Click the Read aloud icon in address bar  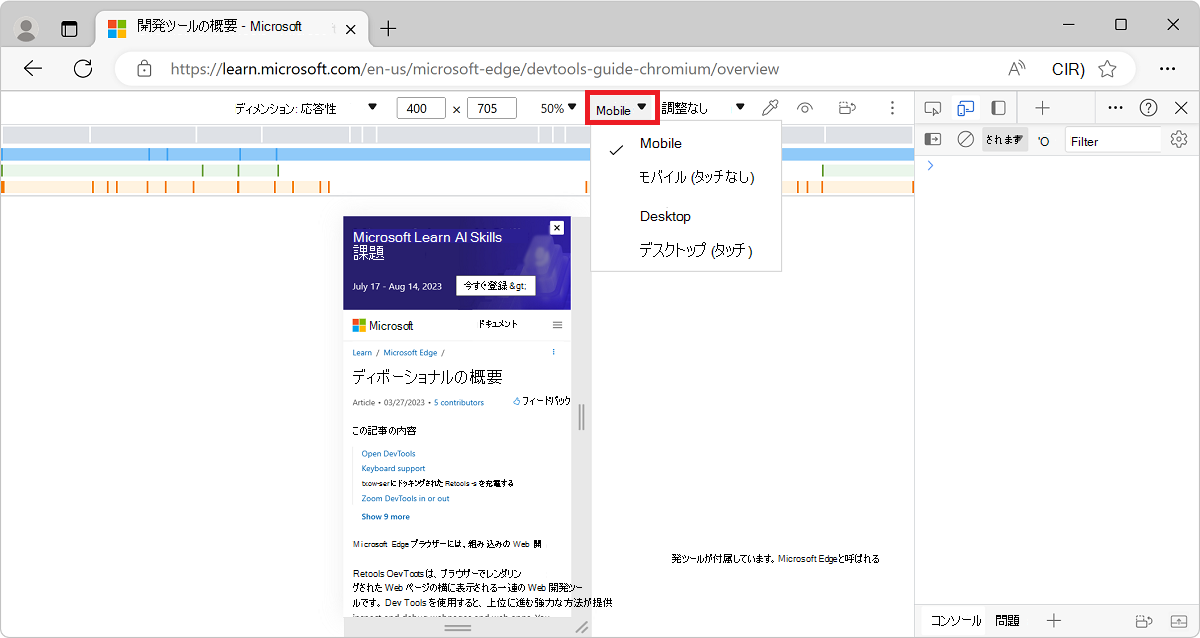click(x=1017, y=69)
